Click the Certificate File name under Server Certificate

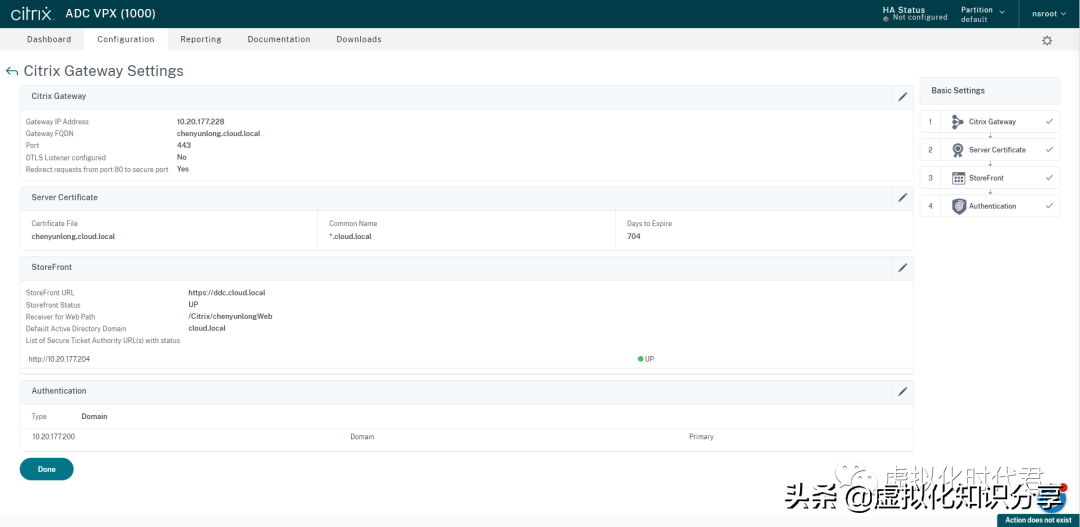[x=73, y=236]
